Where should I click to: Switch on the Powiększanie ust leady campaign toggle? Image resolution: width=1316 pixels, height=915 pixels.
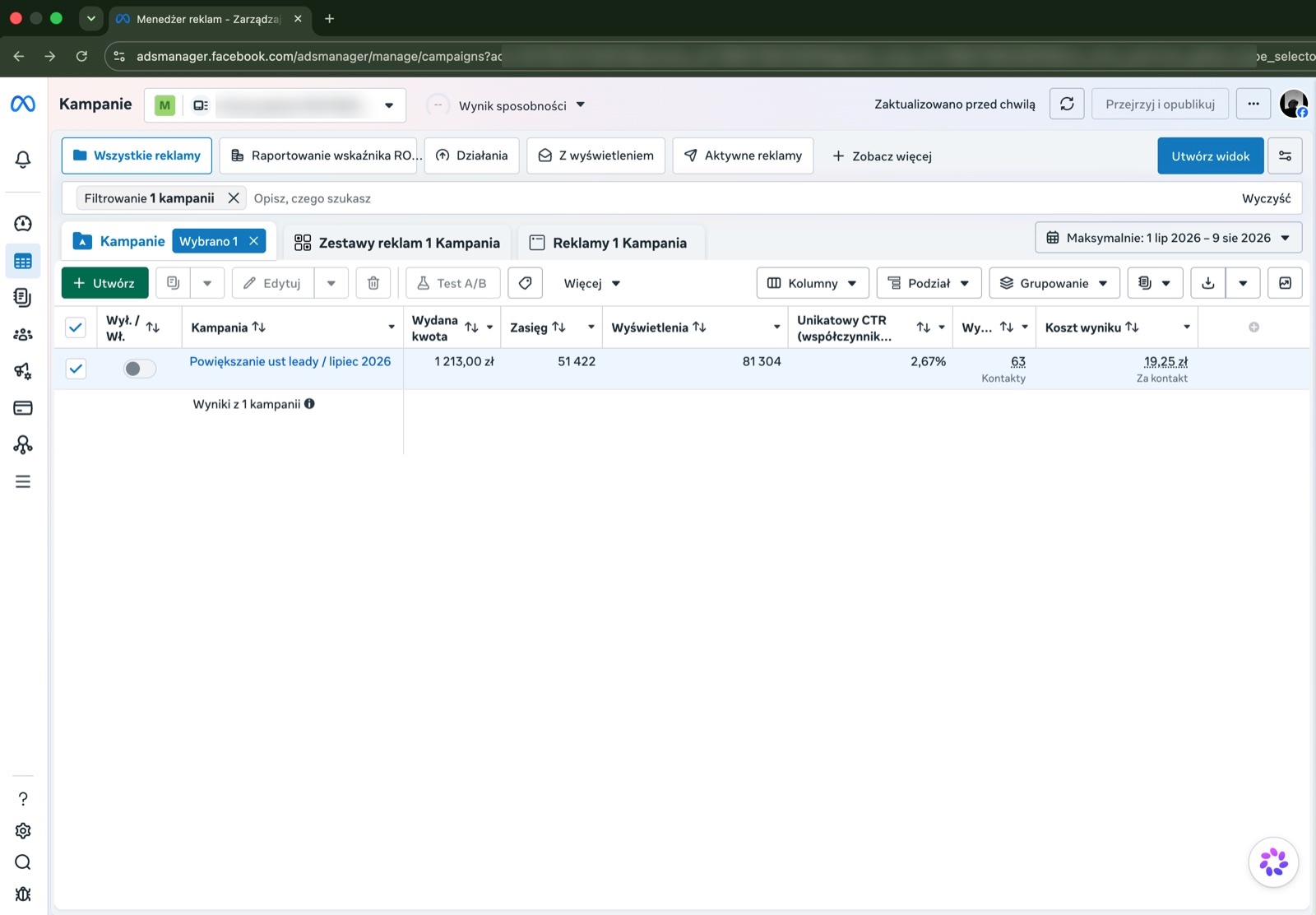point(139,369)
